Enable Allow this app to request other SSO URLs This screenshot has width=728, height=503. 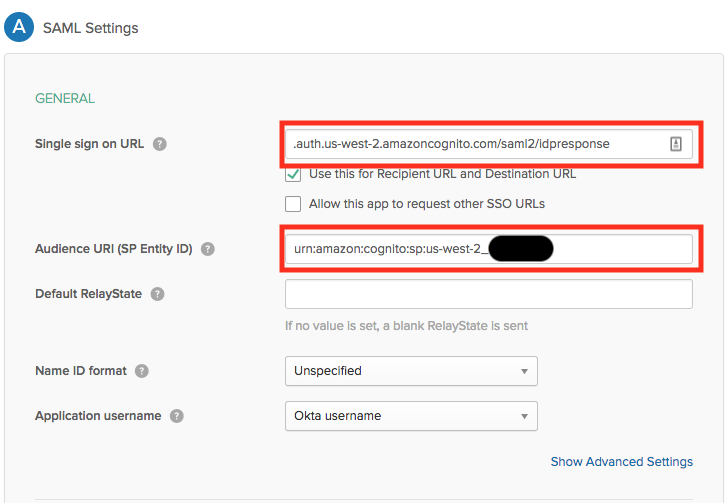pyautogui.click(x=293, y=204)
